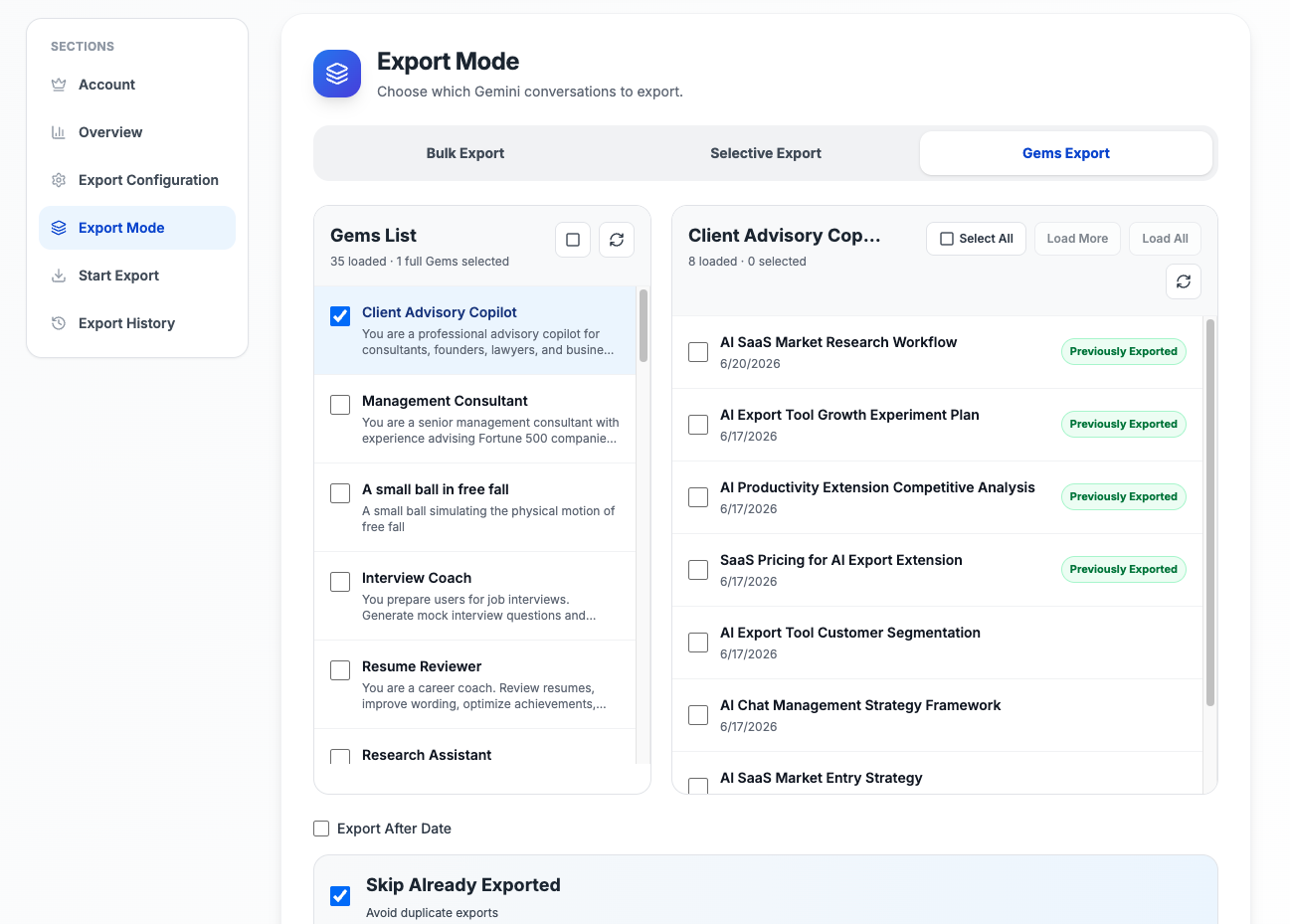Refresh the Gems List
The image size is (1290, 924).
617,240
